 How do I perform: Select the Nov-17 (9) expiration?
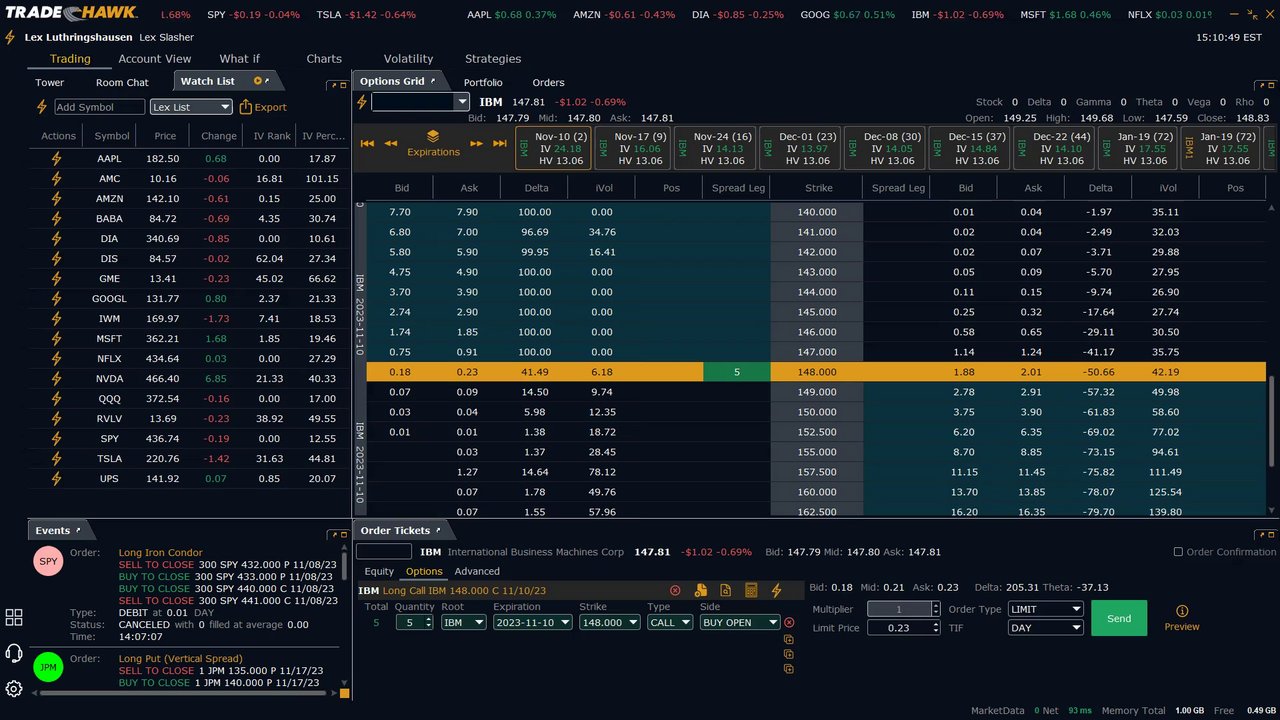point(632,148)
